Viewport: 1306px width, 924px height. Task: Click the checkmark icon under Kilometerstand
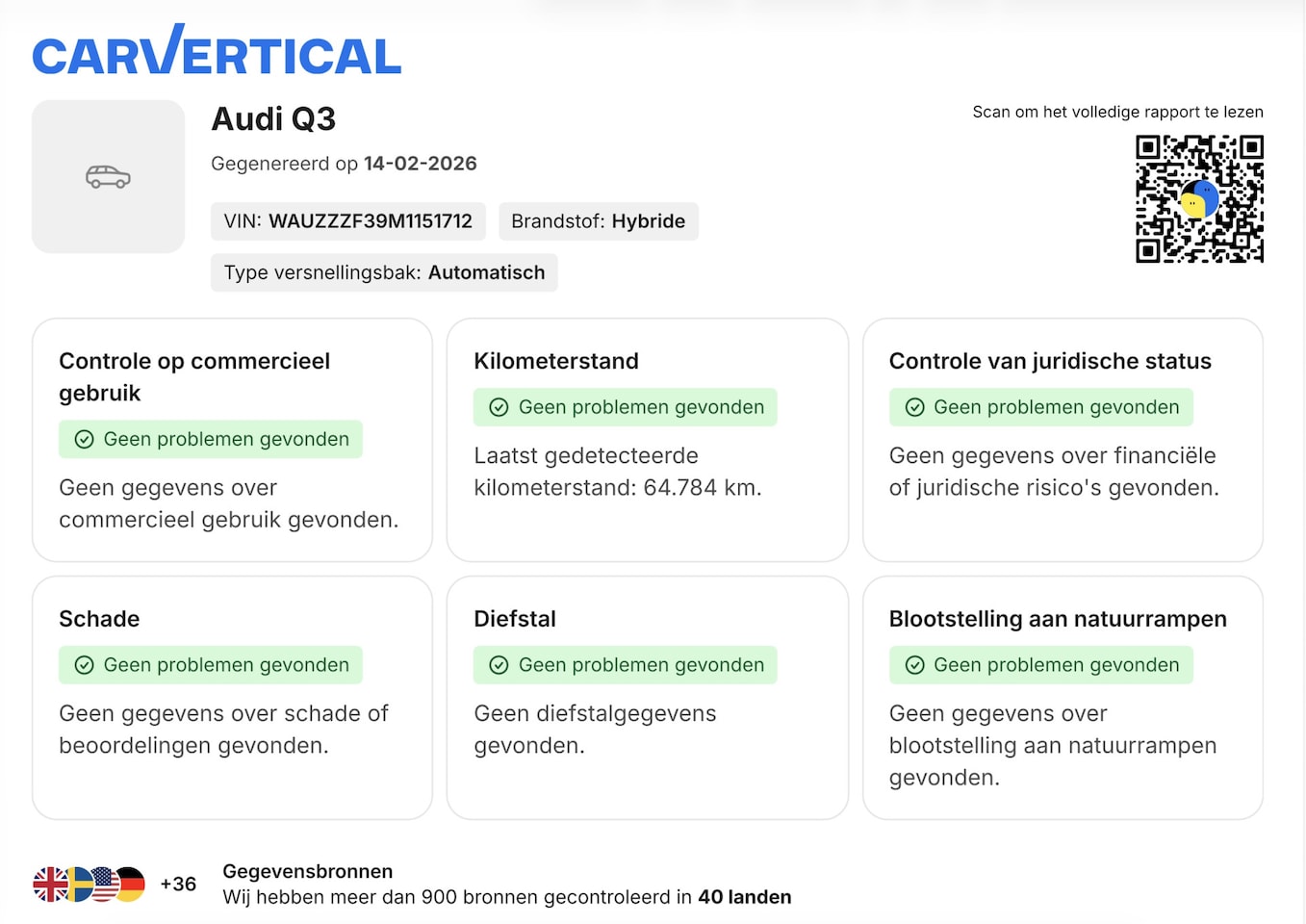[499, 407]
